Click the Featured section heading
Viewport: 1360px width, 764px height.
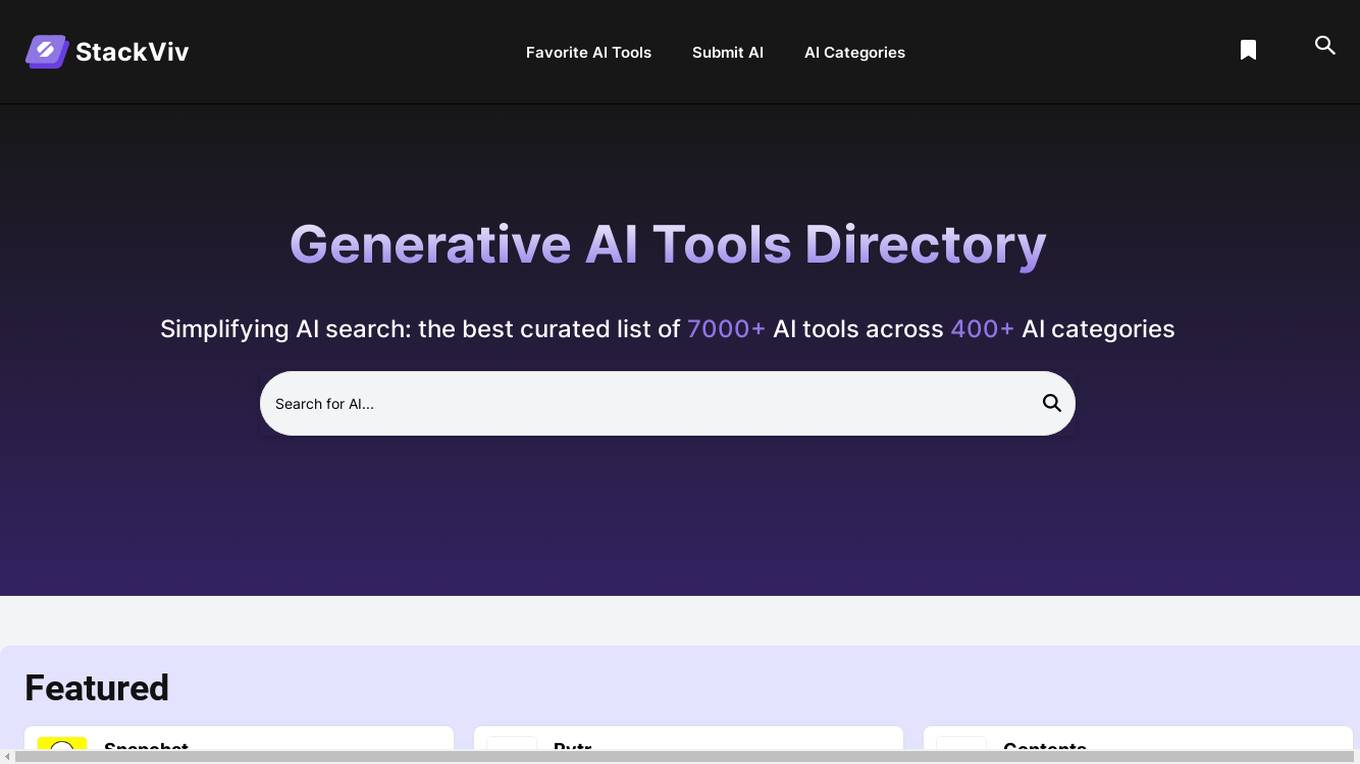[97, 688]
